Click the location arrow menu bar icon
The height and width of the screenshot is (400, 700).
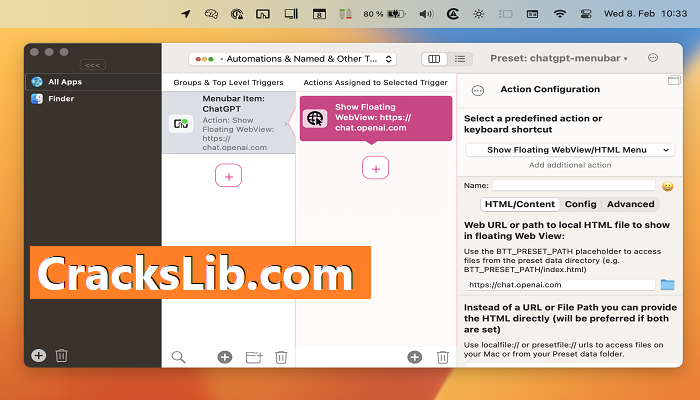click(x=186, y=14)
